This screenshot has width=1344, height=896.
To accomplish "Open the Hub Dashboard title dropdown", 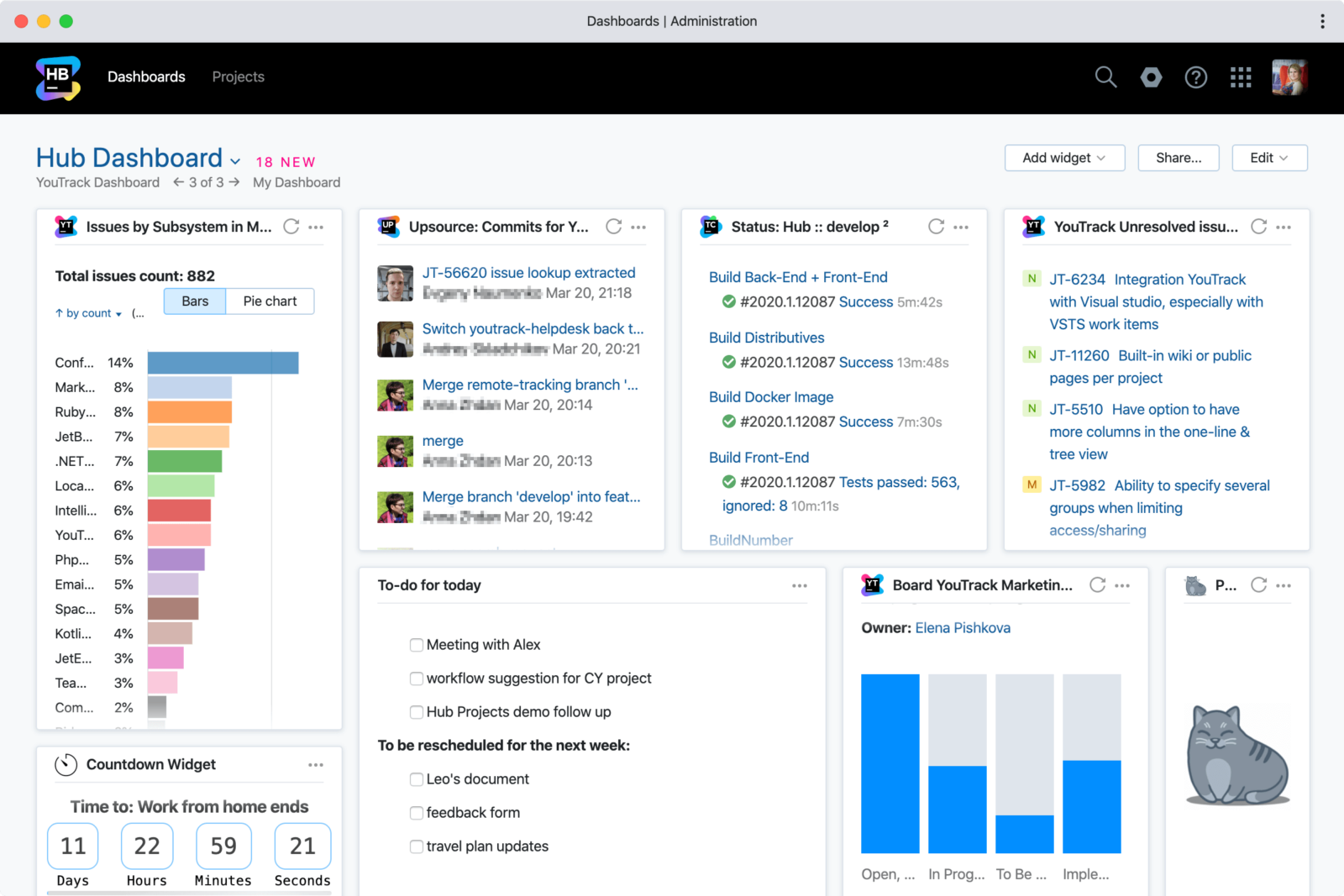I will [235, 161].
